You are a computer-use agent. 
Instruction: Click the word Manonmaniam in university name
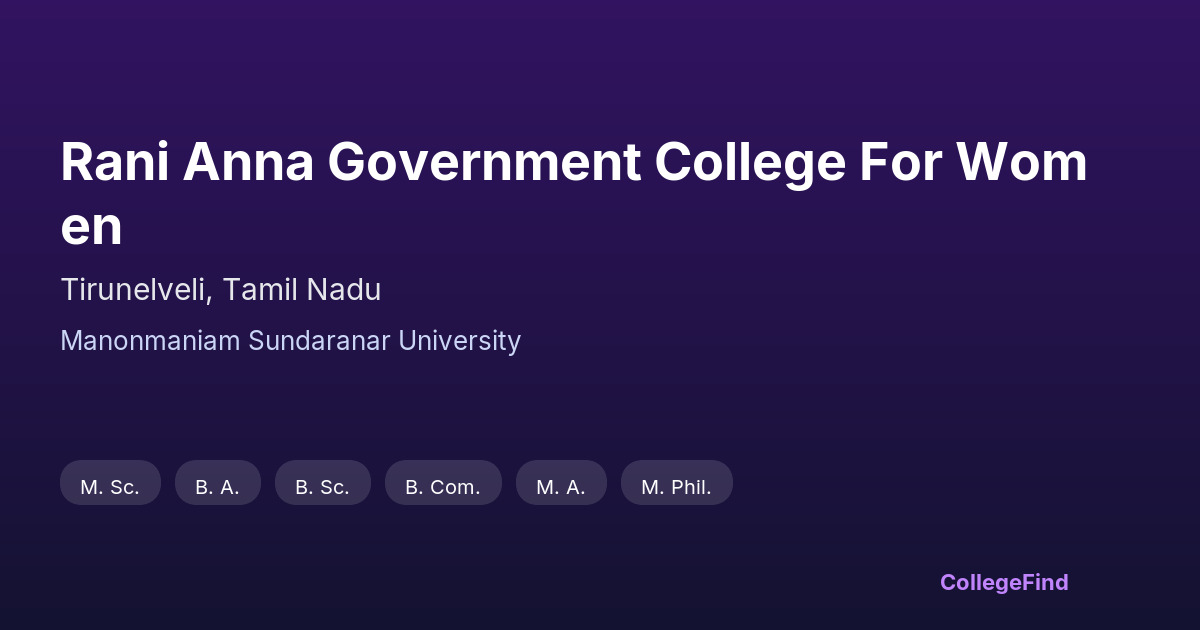150,341
